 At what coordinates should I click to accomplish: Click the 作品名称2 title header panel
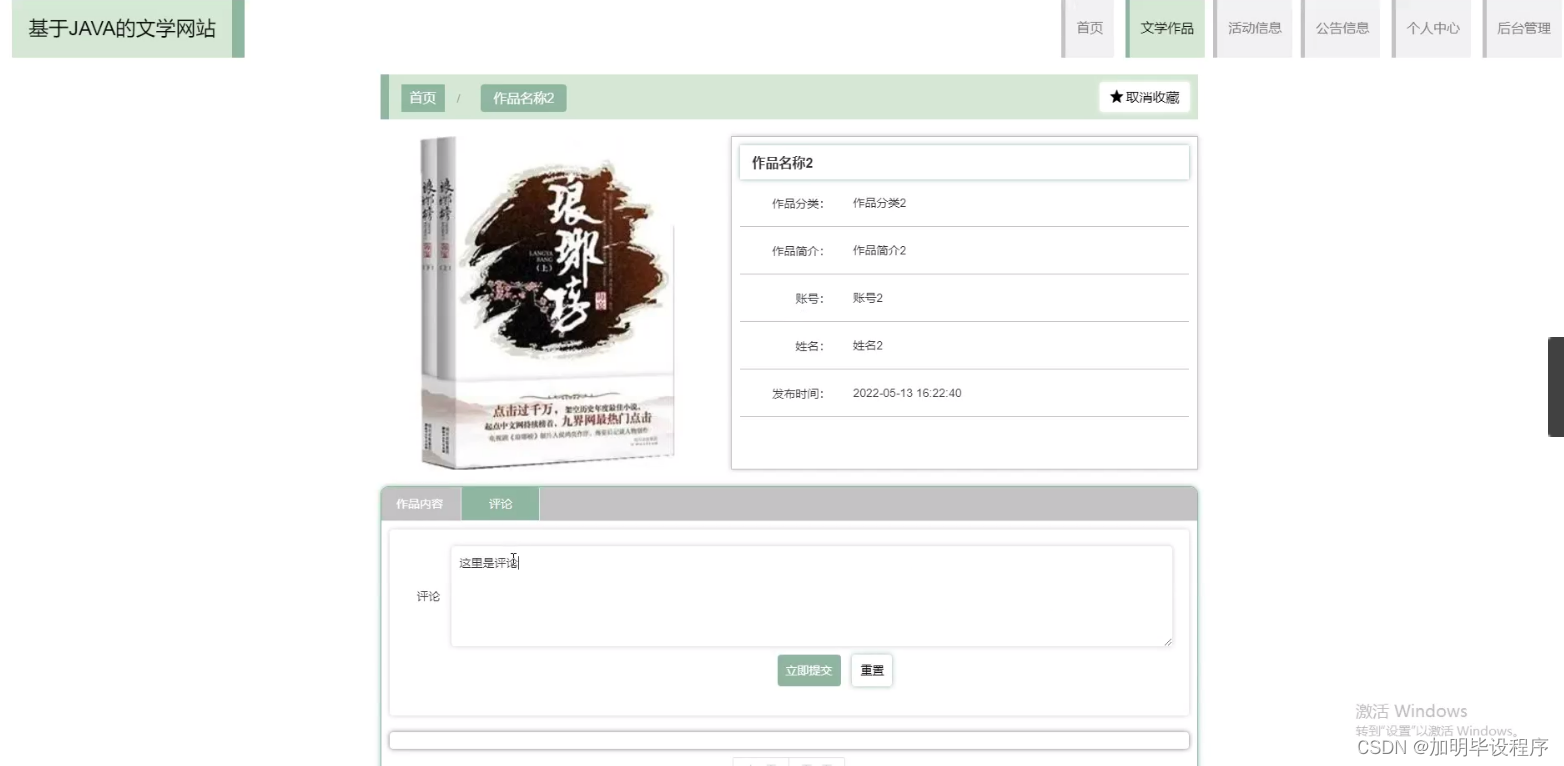963,162
